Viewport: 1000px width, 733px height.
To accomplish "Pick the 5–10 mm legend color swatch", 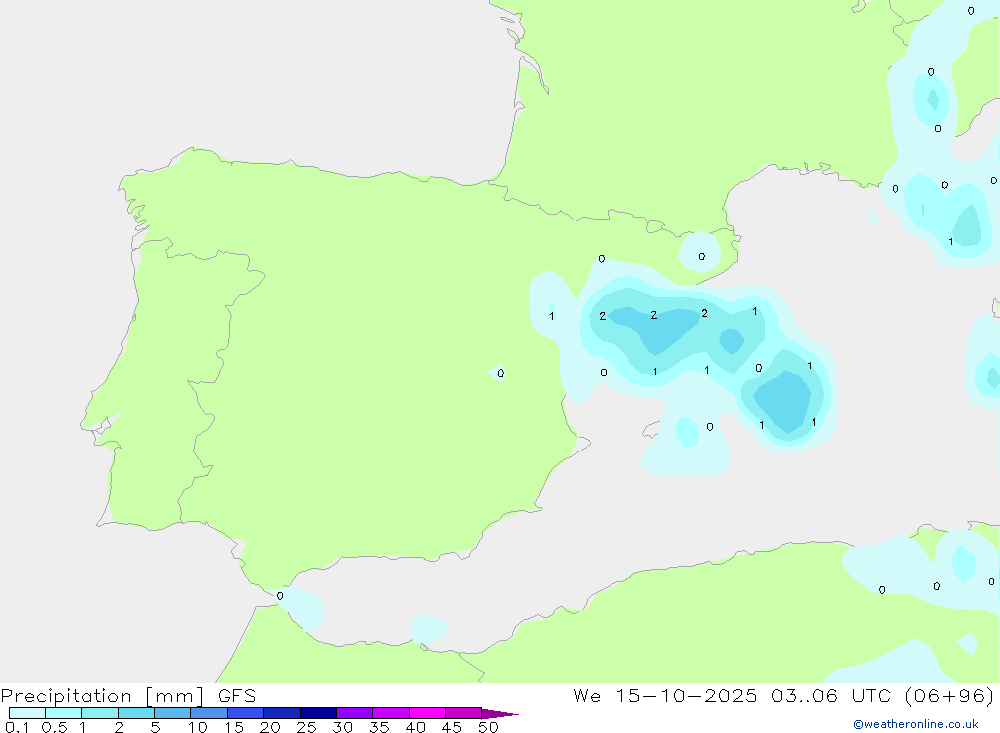I will pyautogui.click(x=172, y=713).
